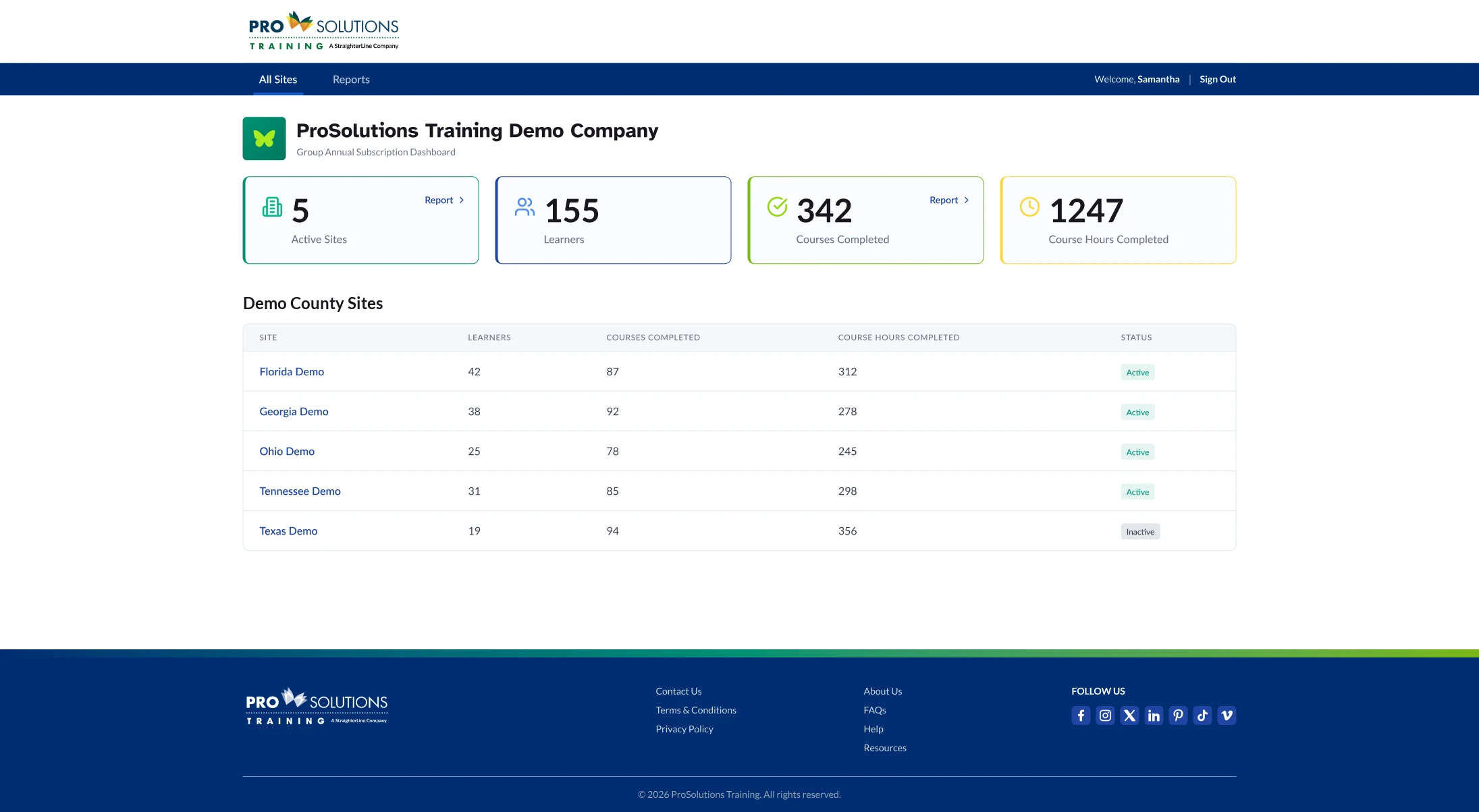1479x812 pixels.
Task: Click the Learners column header
Action: 489,337
